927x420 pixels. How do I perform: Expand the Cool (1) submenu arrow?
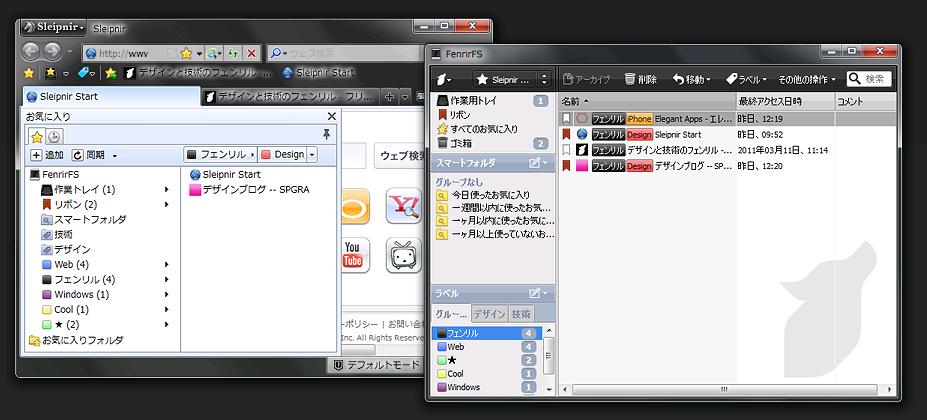pyautogui.click(x=167, y=309)
